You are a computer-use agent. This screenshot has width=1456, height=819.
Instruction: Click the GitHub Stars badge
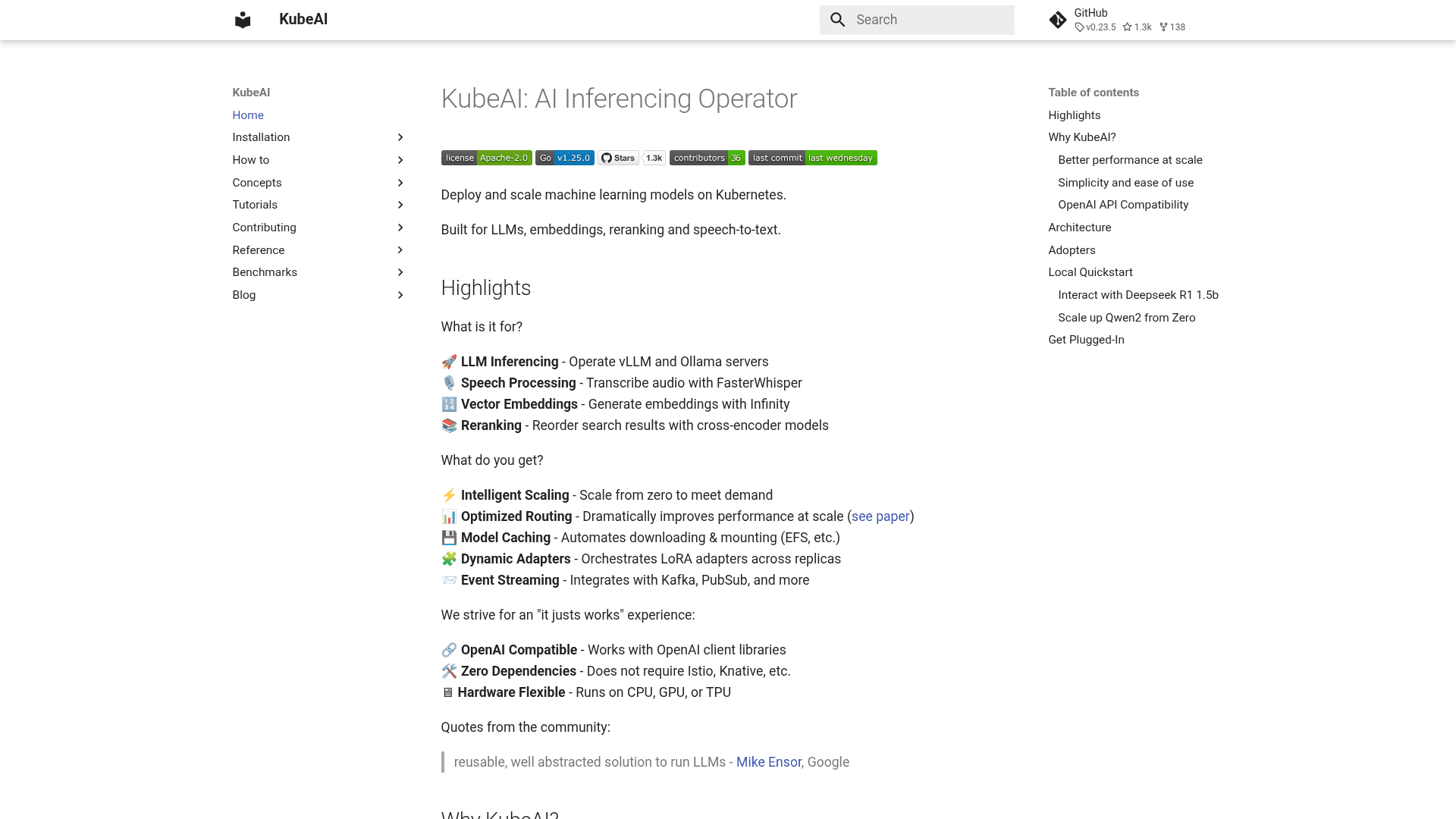tap(618, 158)
